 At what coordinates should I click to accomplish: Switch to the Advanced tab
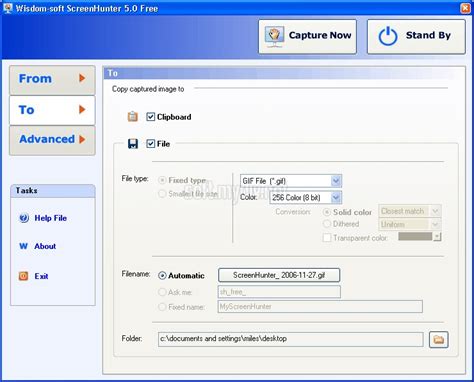(x=52, y=140)
